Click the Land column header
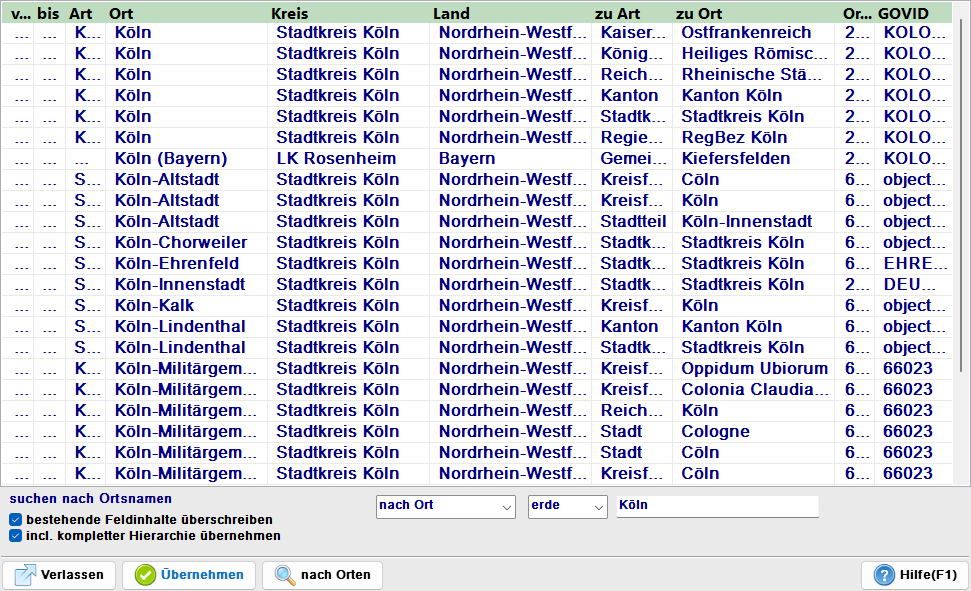Image resolution: width=971 pixels, height=591 pixels. [451, 14]
